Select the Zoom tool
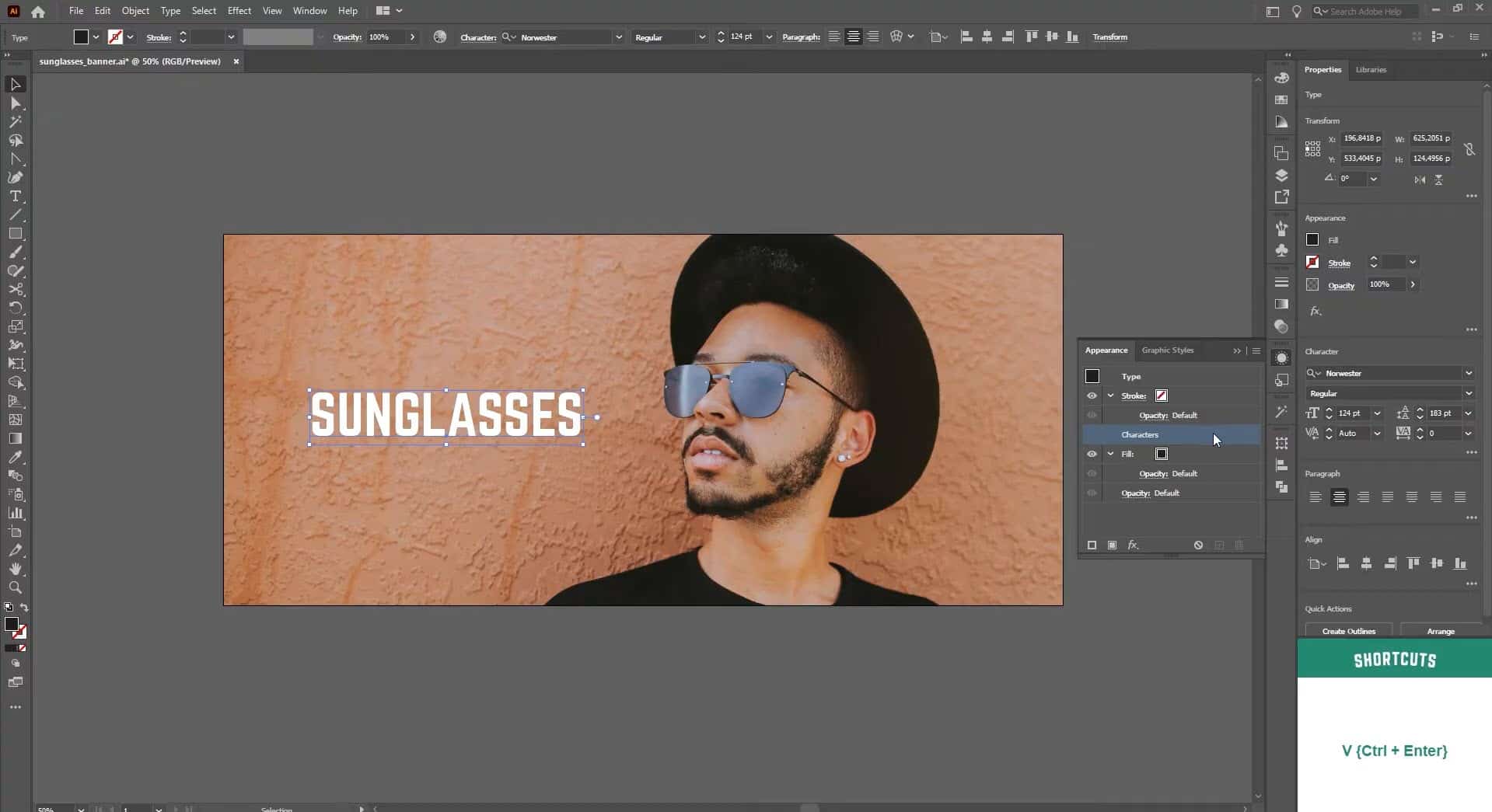1492x812 pixels. coord(16,588)
